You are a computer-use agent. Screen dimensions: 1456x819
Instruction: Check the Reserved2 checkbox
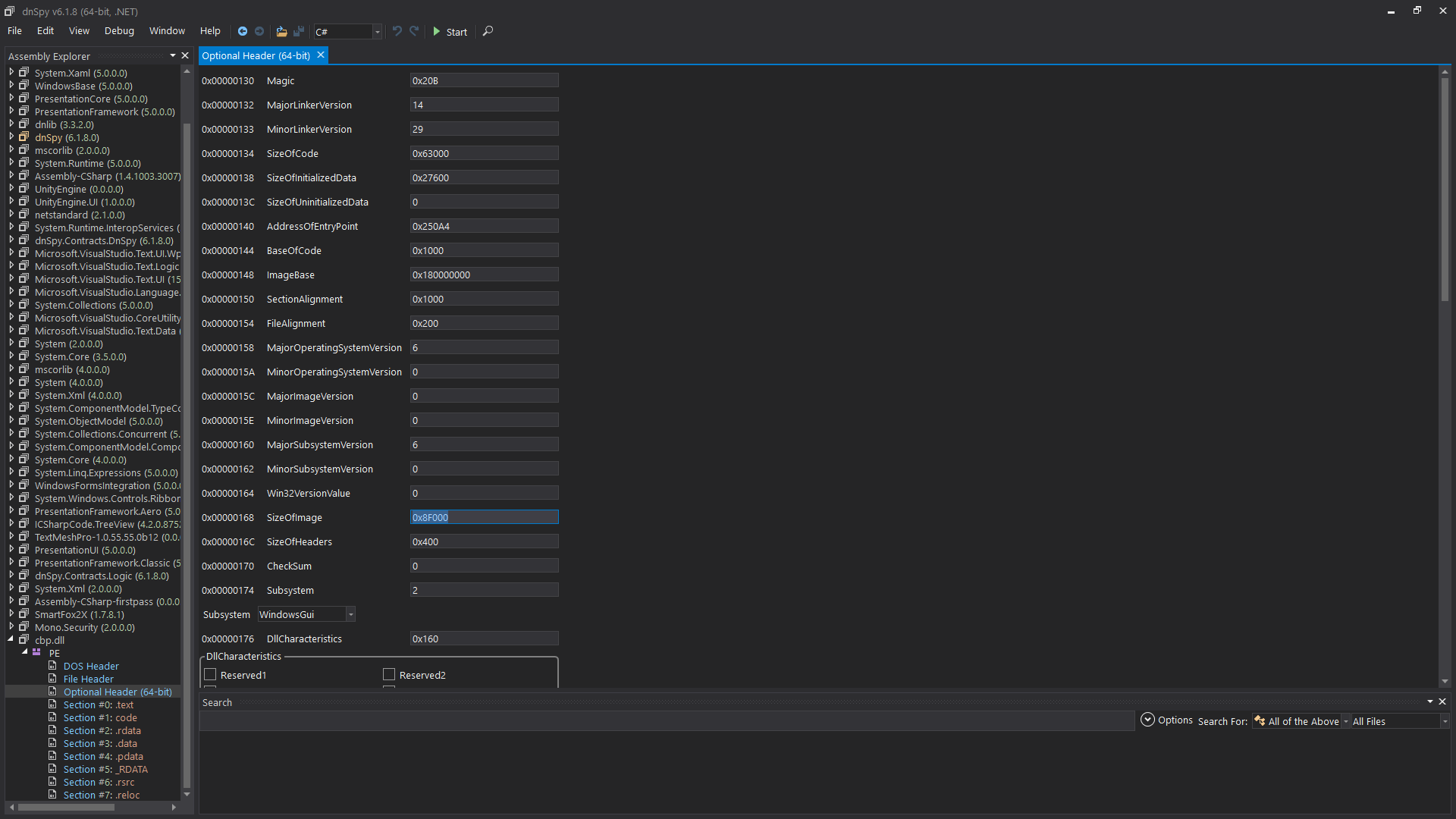(389, 674)
